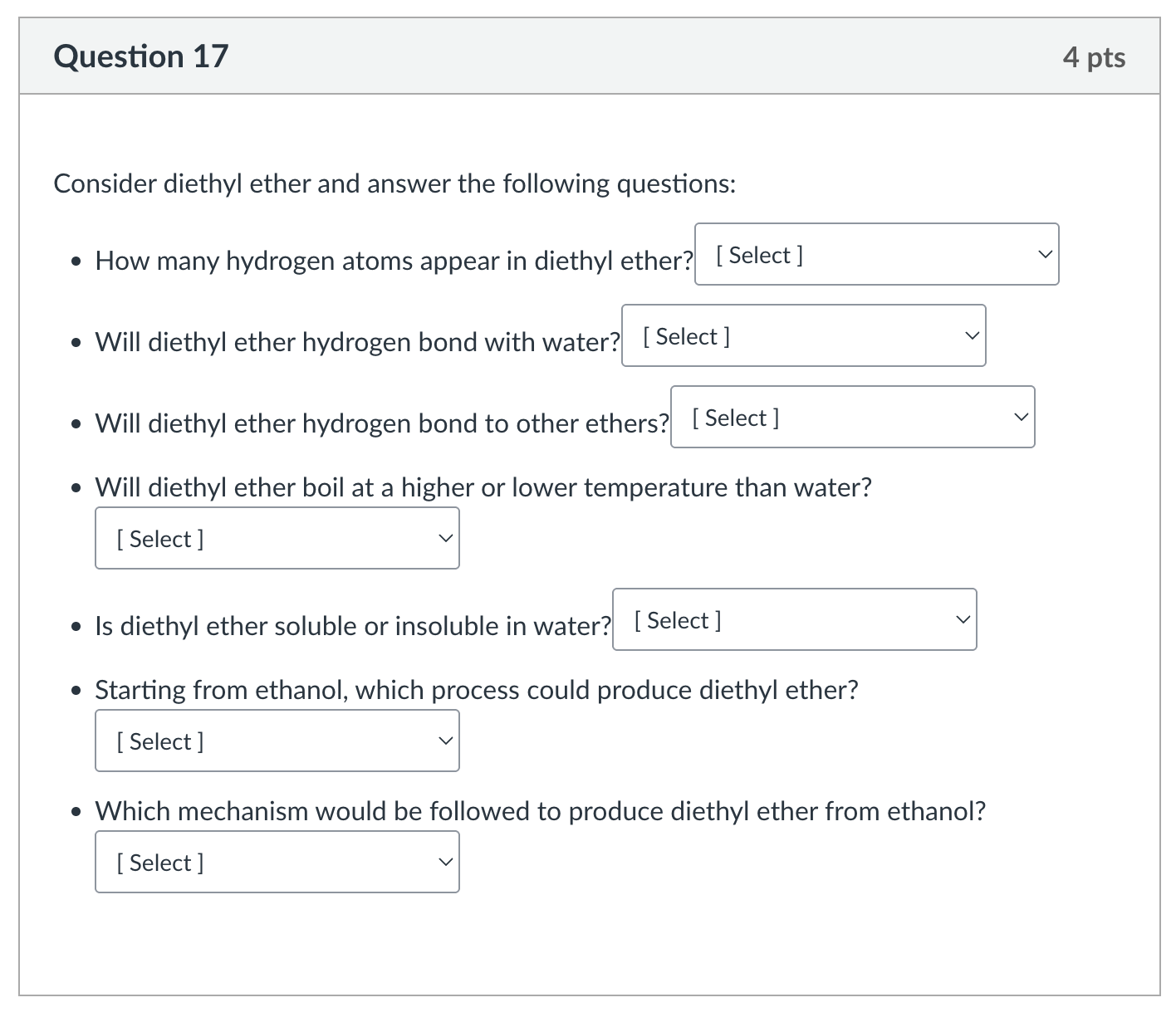Click the chevron on the mechanism dropdown
The height and width of the screenshot is (1017, 1176).
tap(446, 862)
